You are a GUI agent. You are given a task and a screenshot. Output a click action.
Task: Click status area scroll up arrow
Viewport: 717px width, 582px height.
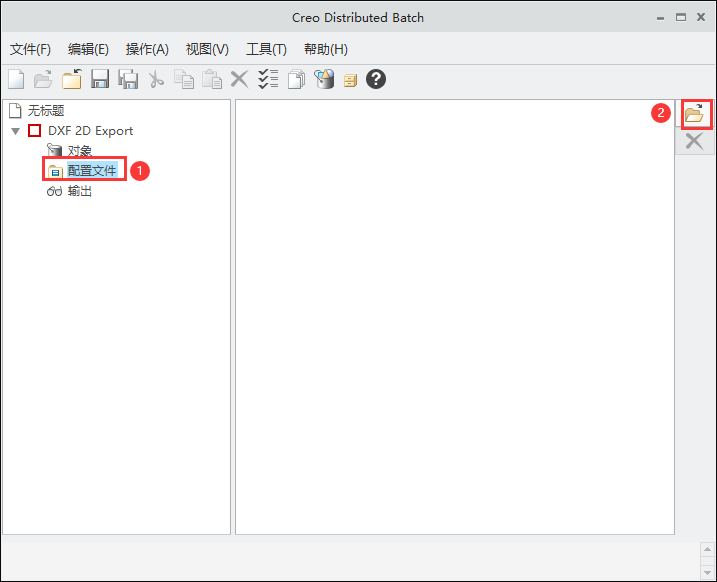pos(707,549)
